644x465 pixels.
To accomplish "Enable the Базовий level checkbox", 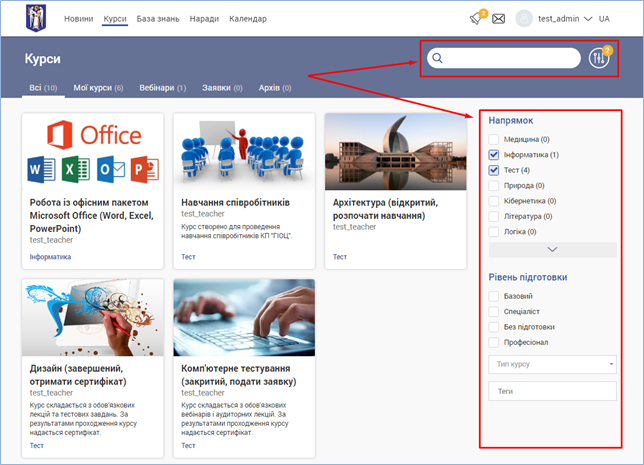I will [x=494, y=297].
